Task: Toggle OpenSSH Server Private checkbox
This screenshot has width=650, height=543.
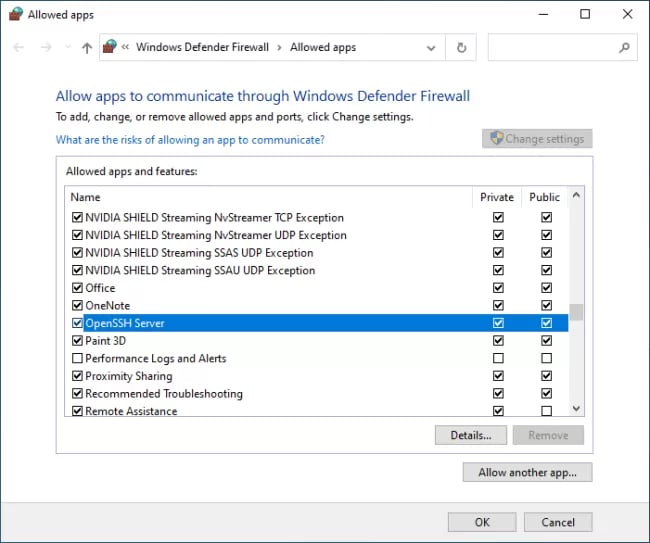Action: 498,323
